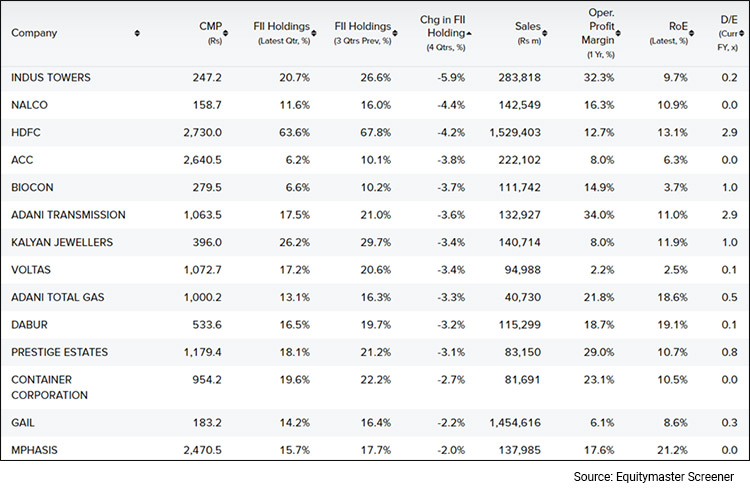This screenshot has height=491, width=750.
Task: Click the Sales column header label
Action: [x=527, y=27]
